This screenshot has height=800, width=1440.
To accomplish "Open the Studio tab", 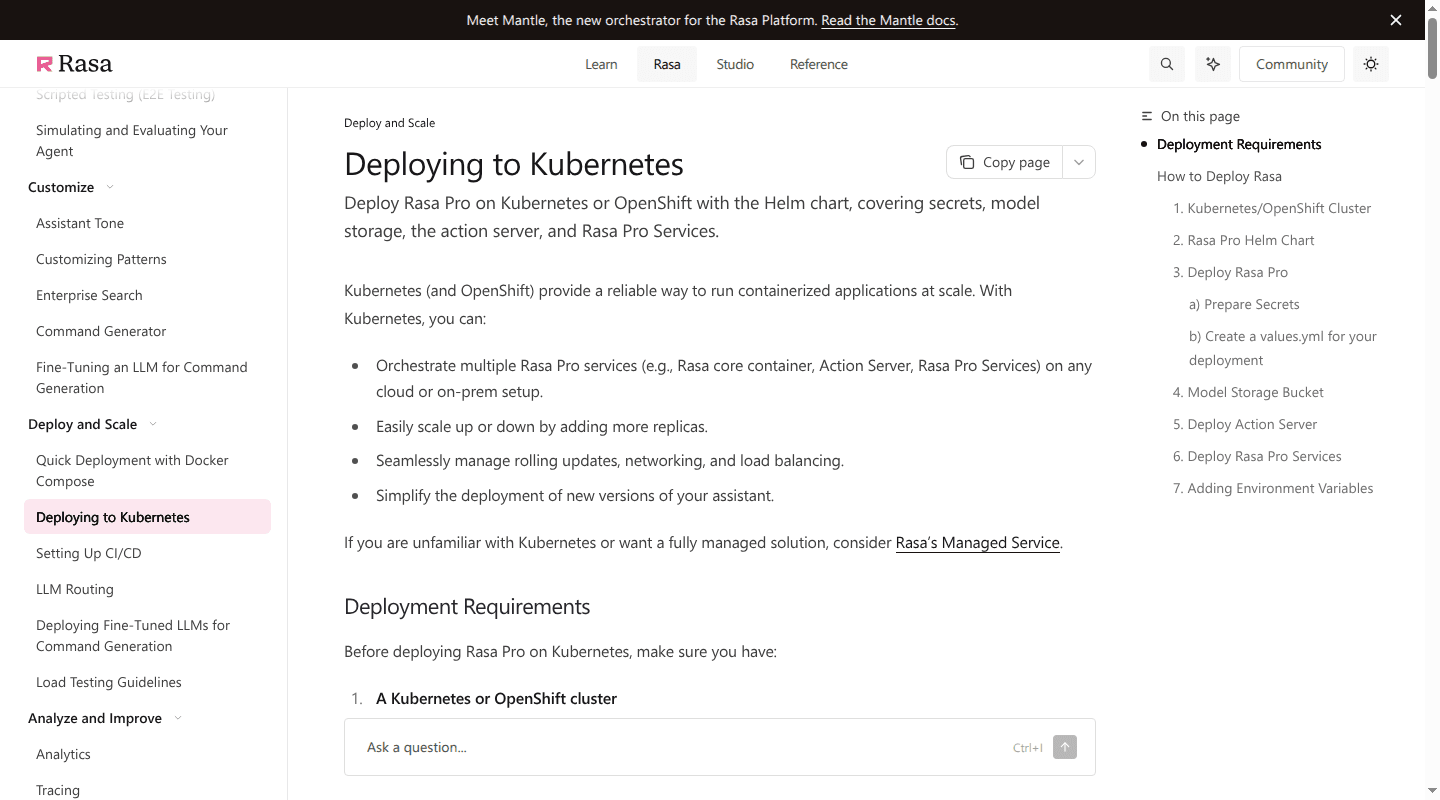I will [735, 64].
